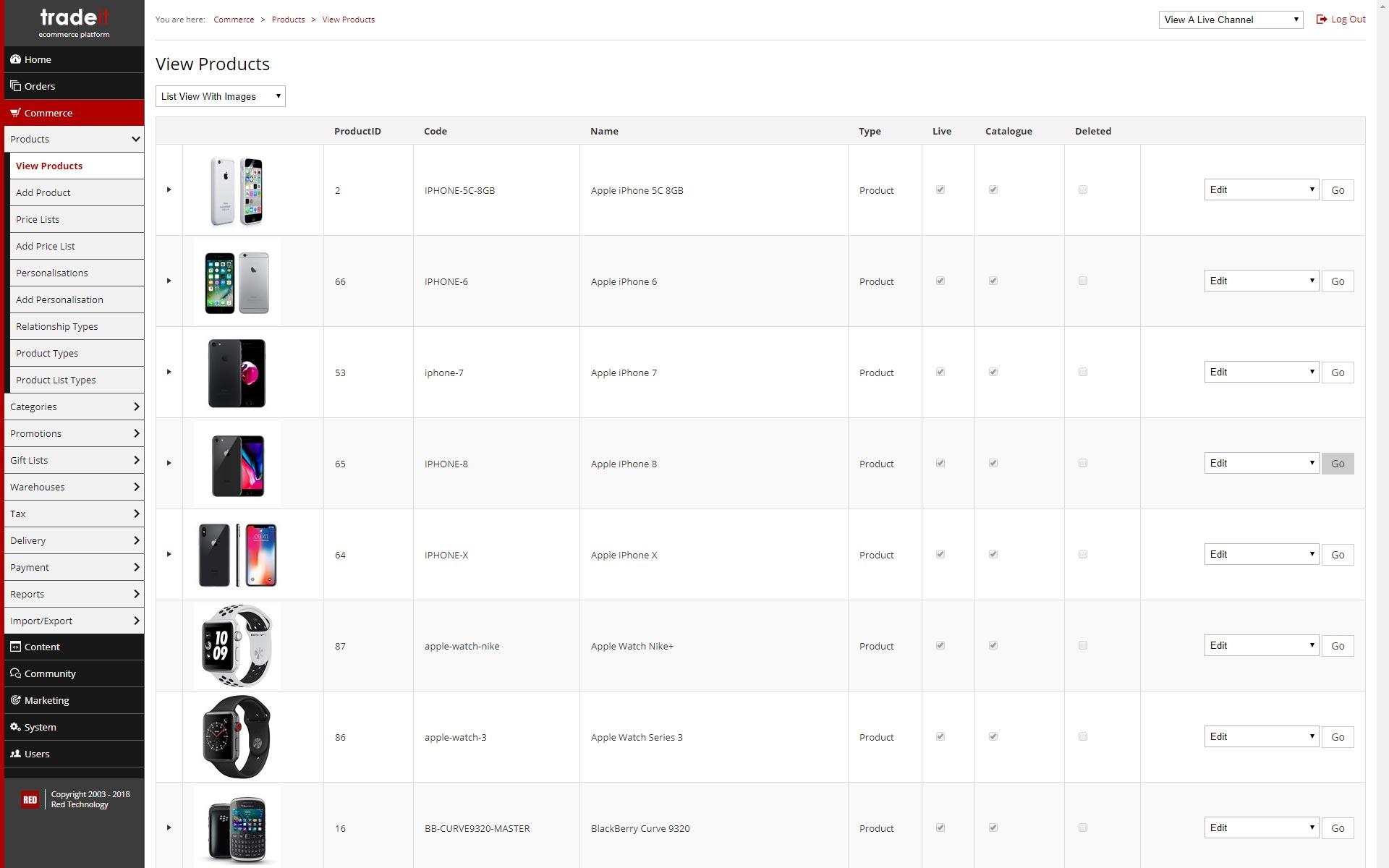Toggle Catalogue status for Apple iPhone 6
This screenshot has height=868, width=1389.
[x=993, y=281]
